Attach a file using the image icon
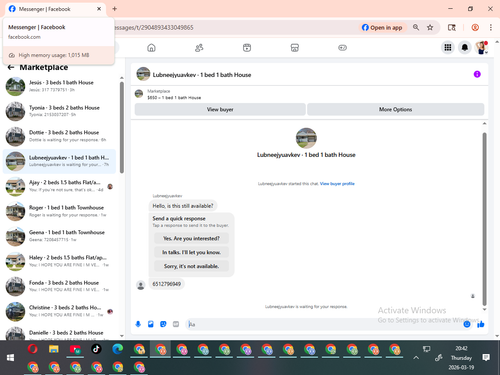 point(151,324)
